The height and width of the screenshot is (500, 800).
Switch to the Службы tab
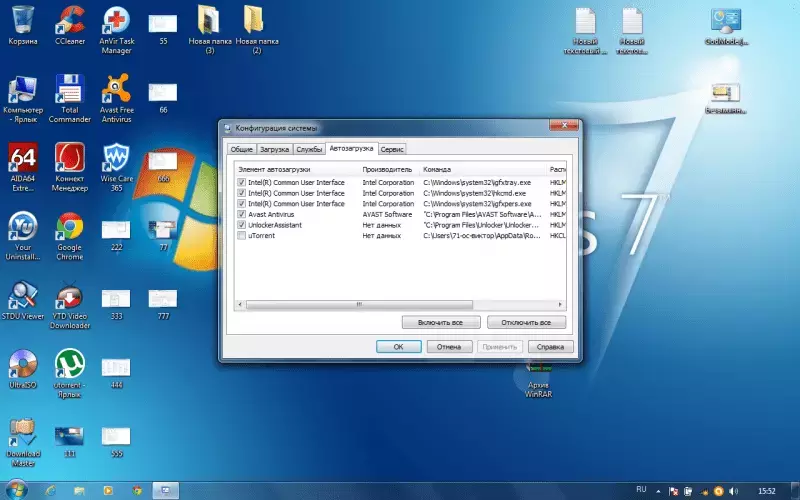click(x=309, y=149)
